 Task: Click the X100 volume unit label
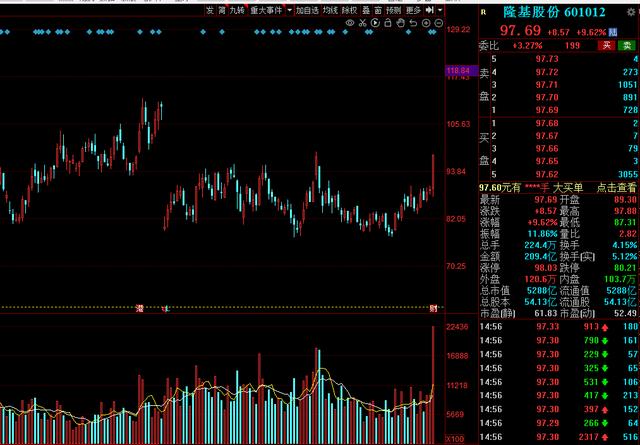coord(456,440)
